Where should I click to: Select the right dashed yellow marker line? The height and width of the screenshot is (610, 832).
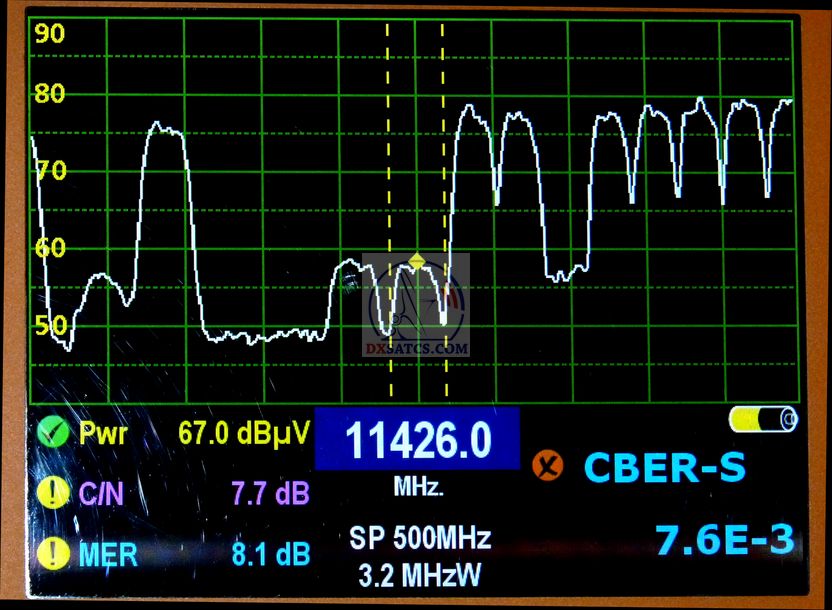(443, 200)
